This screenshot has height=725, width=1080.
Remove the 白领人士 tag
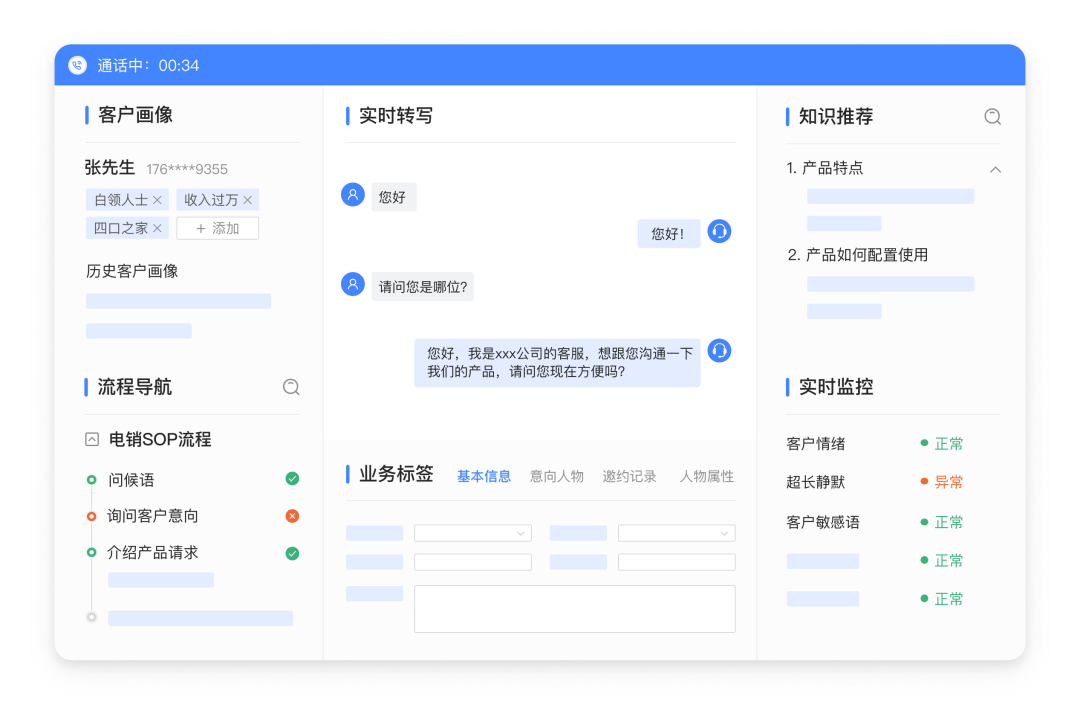[x=157, y=200]
